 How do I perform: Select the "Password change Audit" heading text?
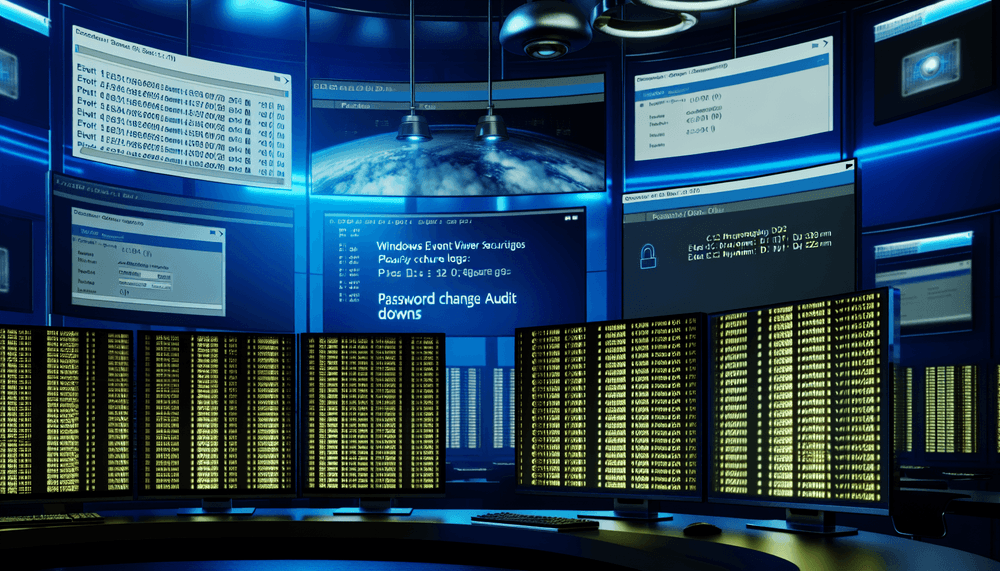[x=446, y=299]
